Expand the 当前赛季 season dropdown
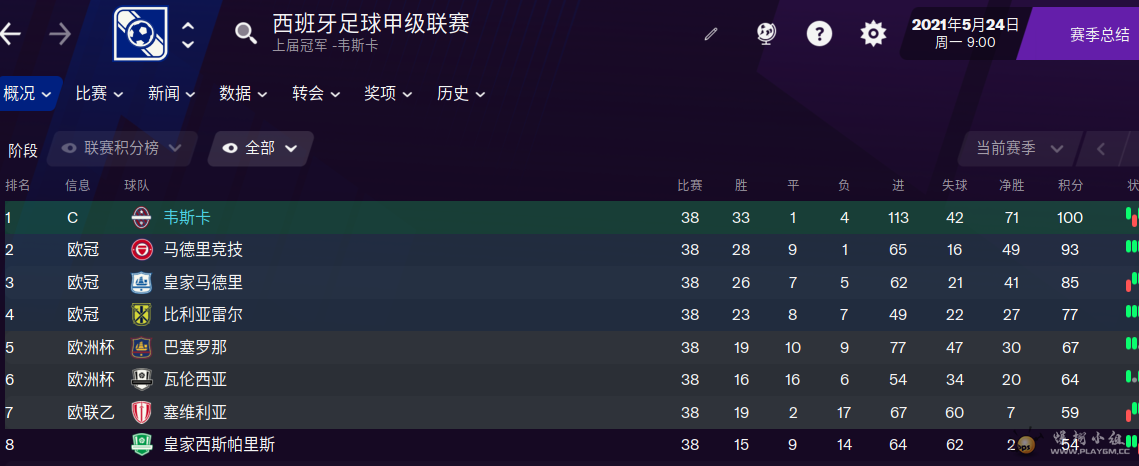Image resolution: width=1139 pixels, height=466 pixels. 1019,148
